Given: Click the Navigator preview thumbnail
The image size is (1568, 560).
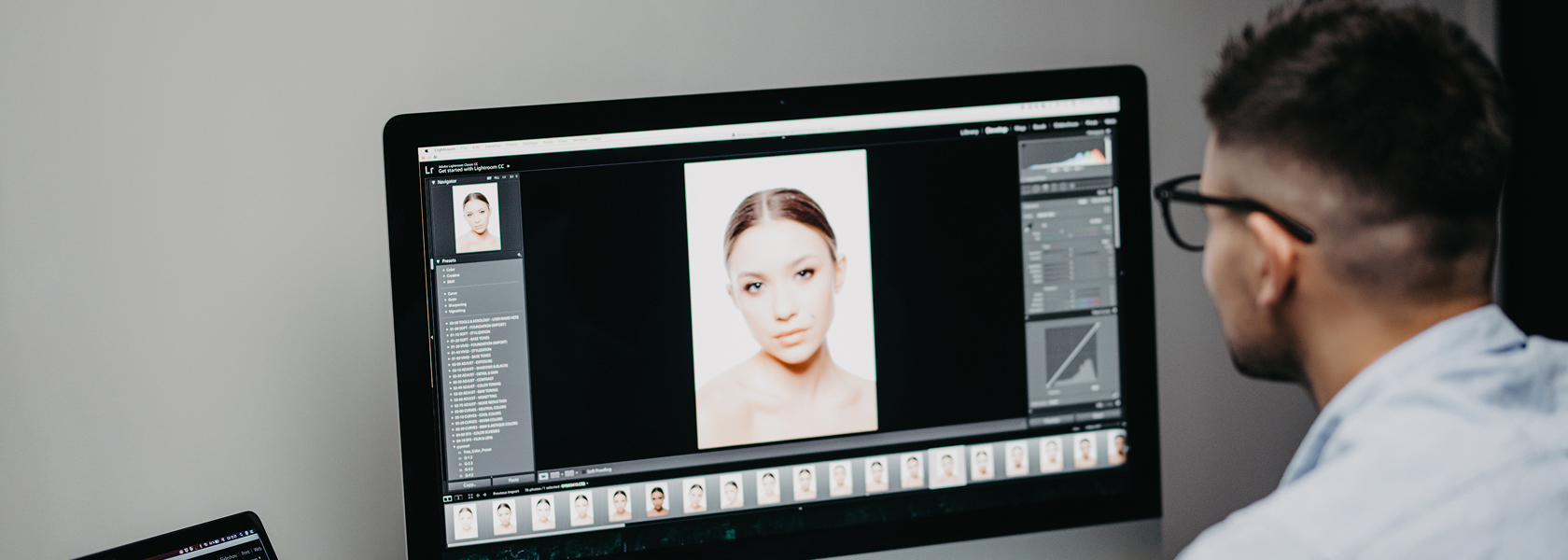Looking at the screenshot, I should tap(477, 217).
